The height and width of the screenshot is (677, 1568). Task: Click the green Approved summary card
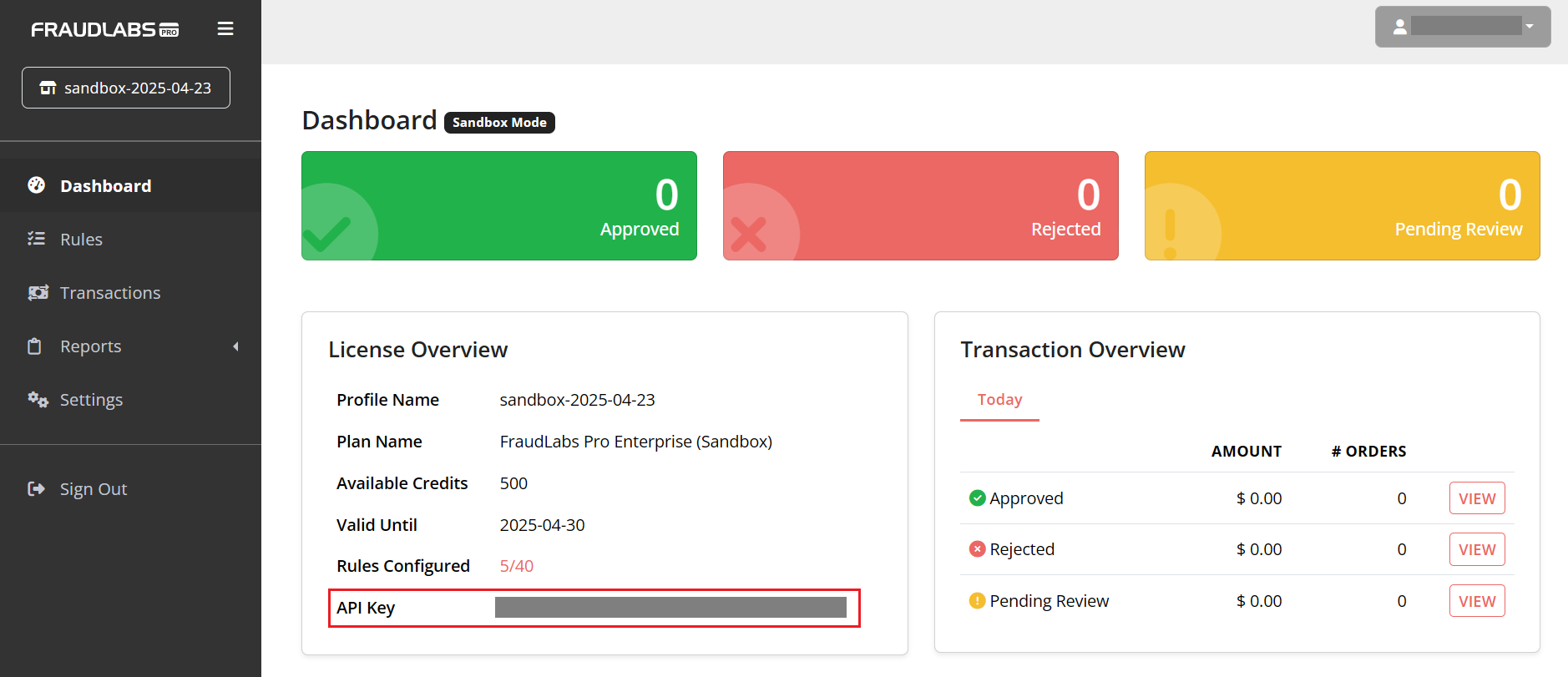tap(499, 205)
